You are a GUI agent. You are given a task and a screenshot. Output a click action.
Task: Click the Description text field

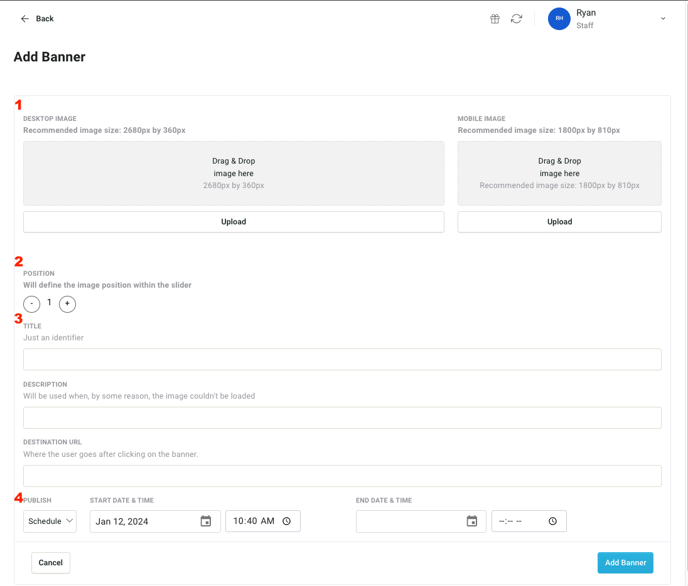point(342,418)
